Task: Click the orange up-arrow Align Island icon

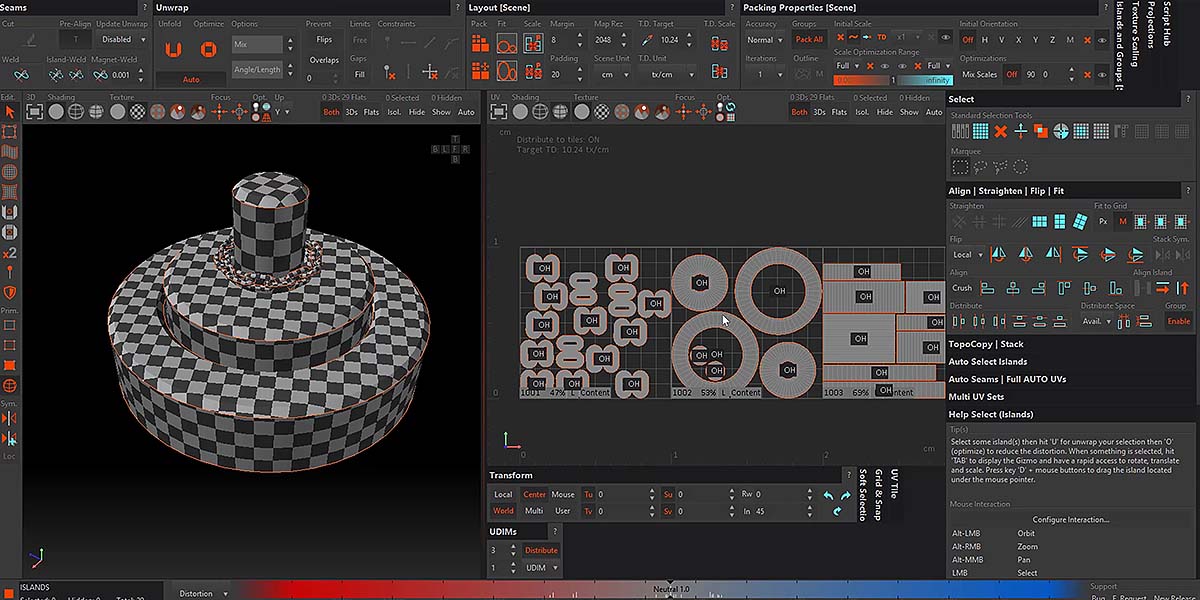Action: 1182,288
